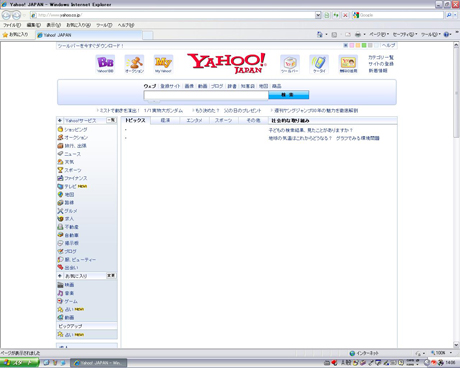Screen dimensions: 460x368
Task: Click the ニュース icon in the service list
Action: click(x=60, y=154)
